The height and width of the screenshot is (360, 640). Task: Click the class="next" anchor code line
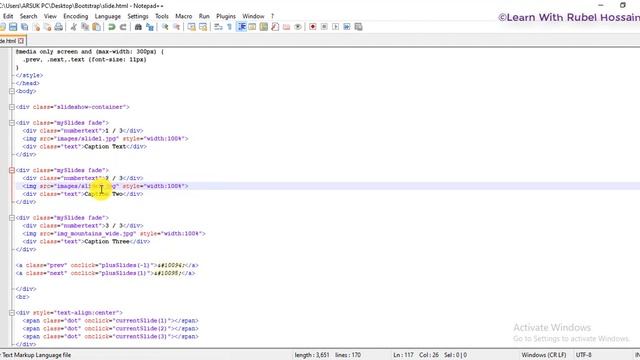105,273
